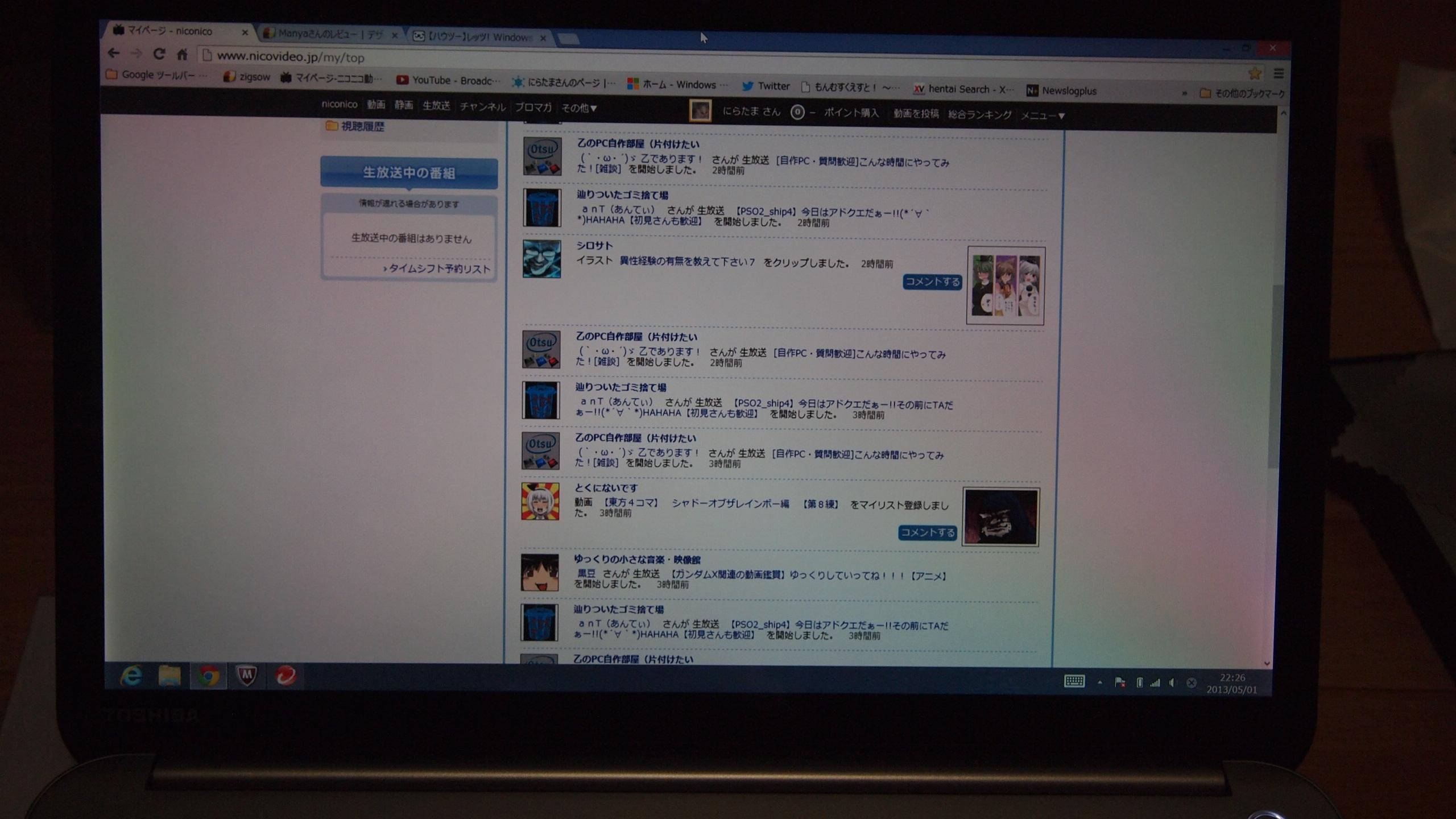Show hidden tray icons arrow
Viewport: 1456px width, 819px height.
[1099, 682]
